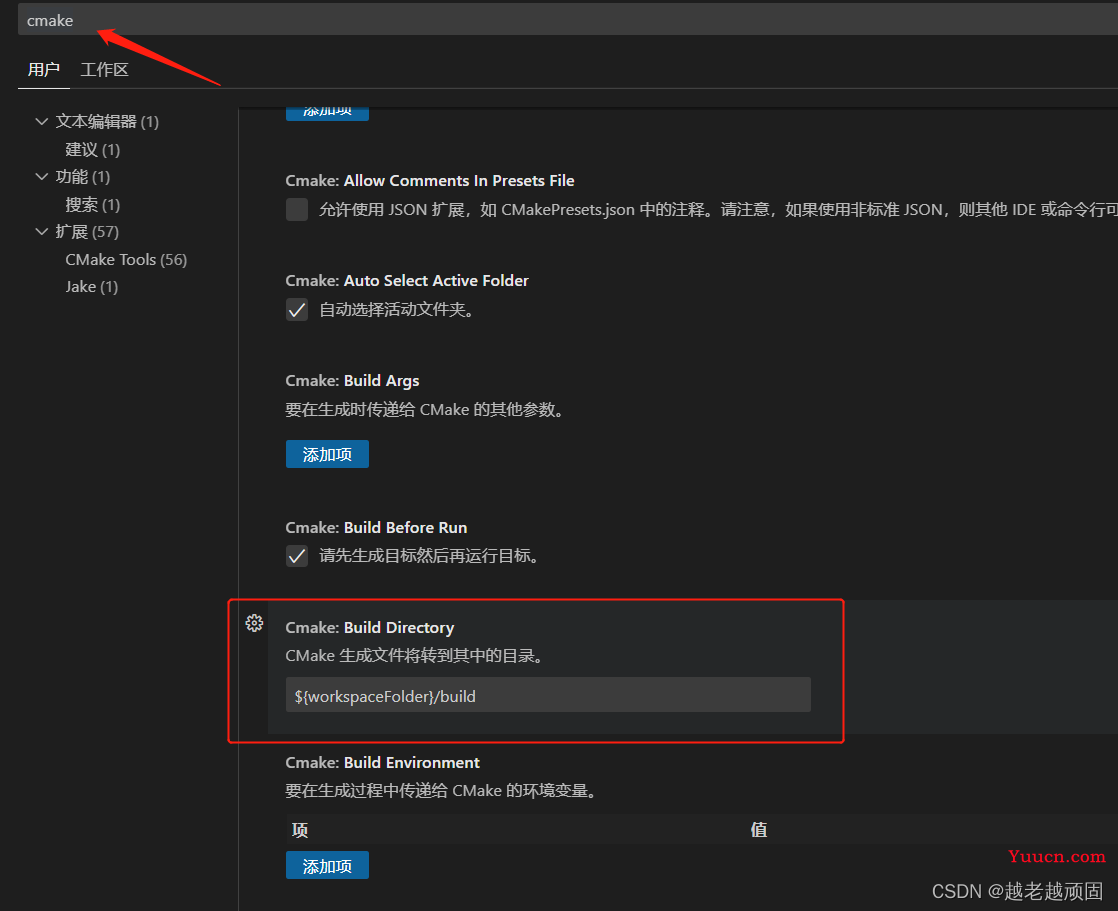Click 添加项 button under Build Environment

(327, 865)
